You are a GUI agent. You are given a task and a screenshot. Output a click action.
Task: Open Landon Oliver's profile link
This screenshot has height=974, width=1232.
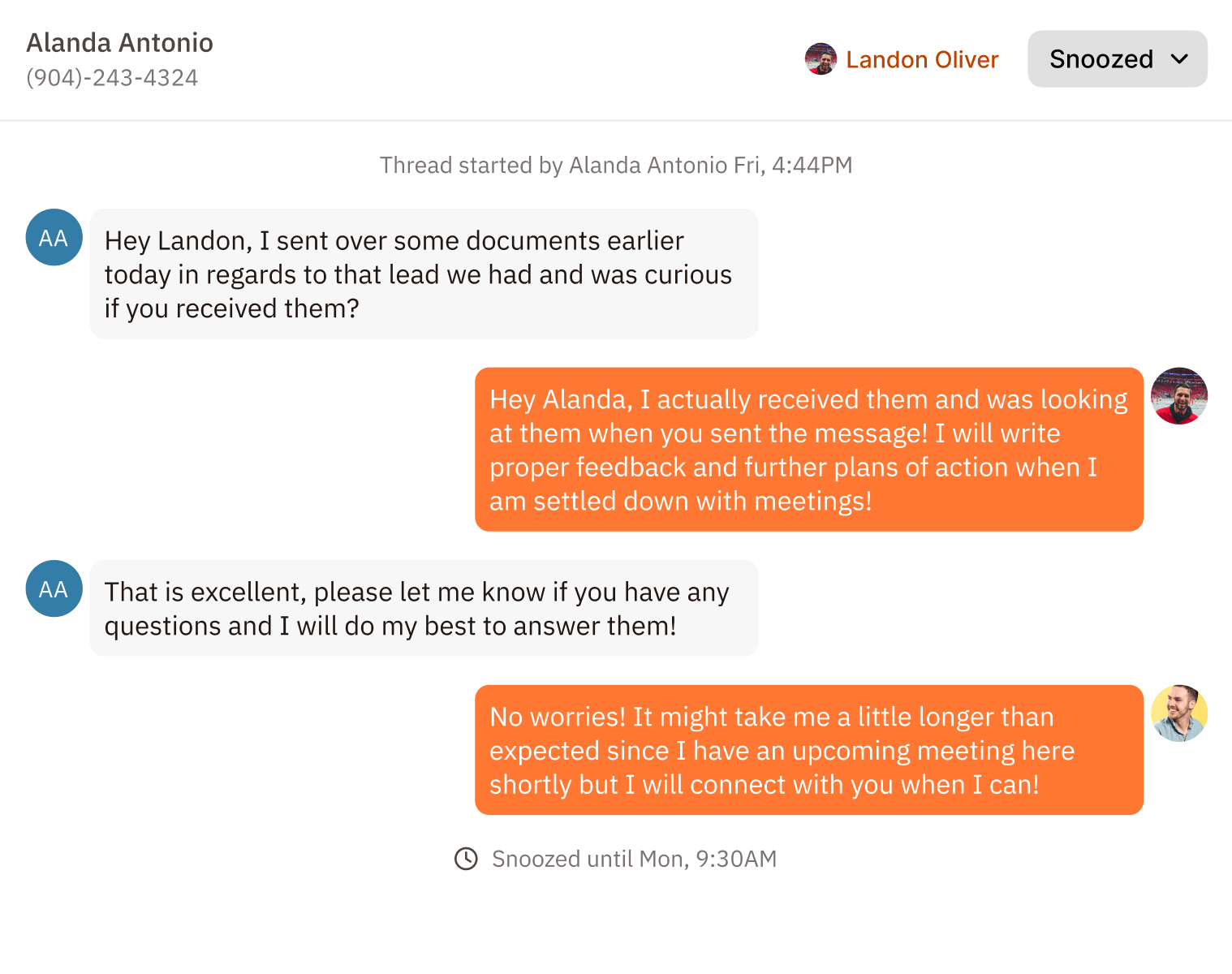922,58
